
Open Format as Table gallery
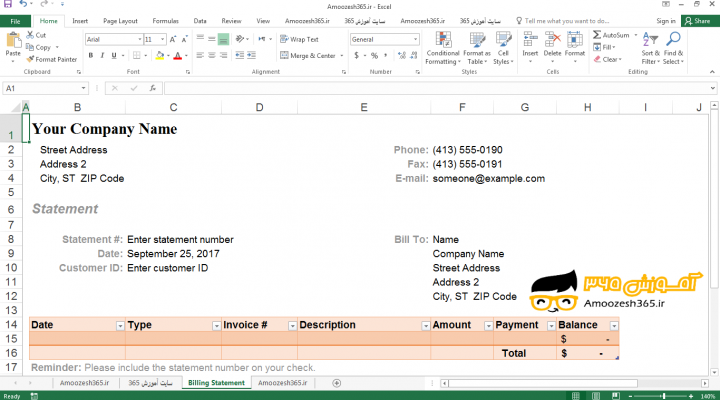point(477,48)
